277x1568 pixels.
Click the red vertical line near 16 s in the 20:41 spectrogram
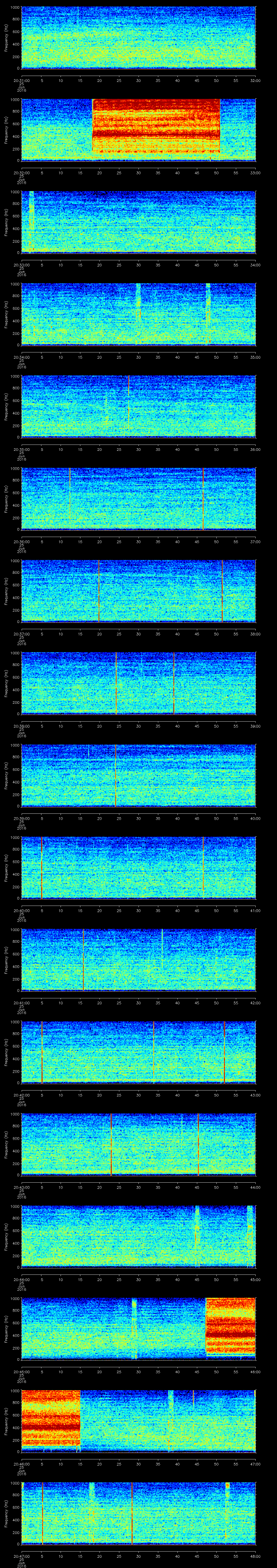pyautogui.click(x=83, y=959)
